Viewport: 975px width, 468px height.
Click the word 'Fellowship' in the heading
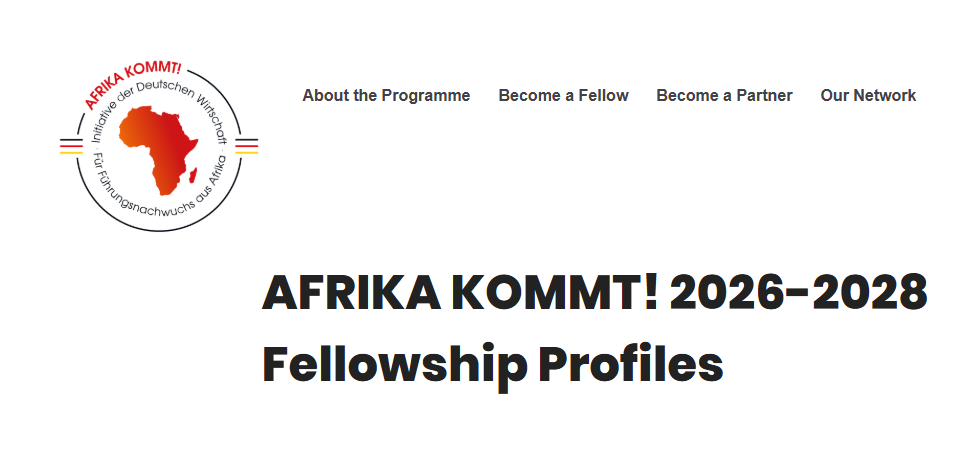click(393, 364)
